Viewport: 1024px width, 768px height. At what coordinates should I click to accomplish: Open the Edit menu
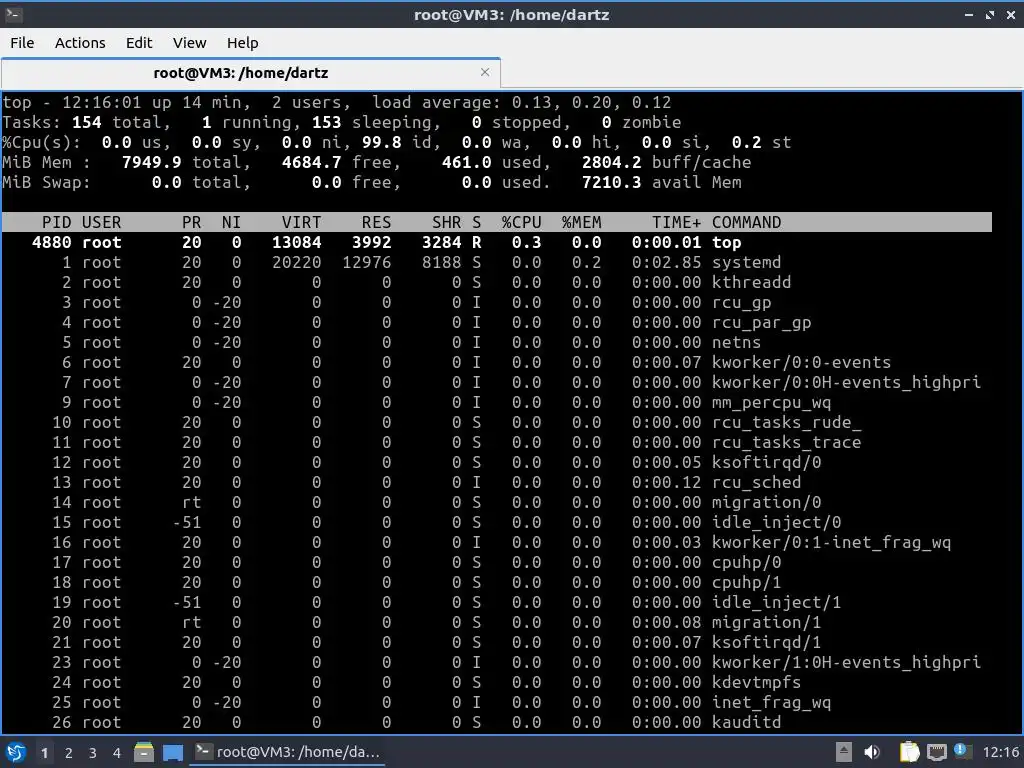138,42
